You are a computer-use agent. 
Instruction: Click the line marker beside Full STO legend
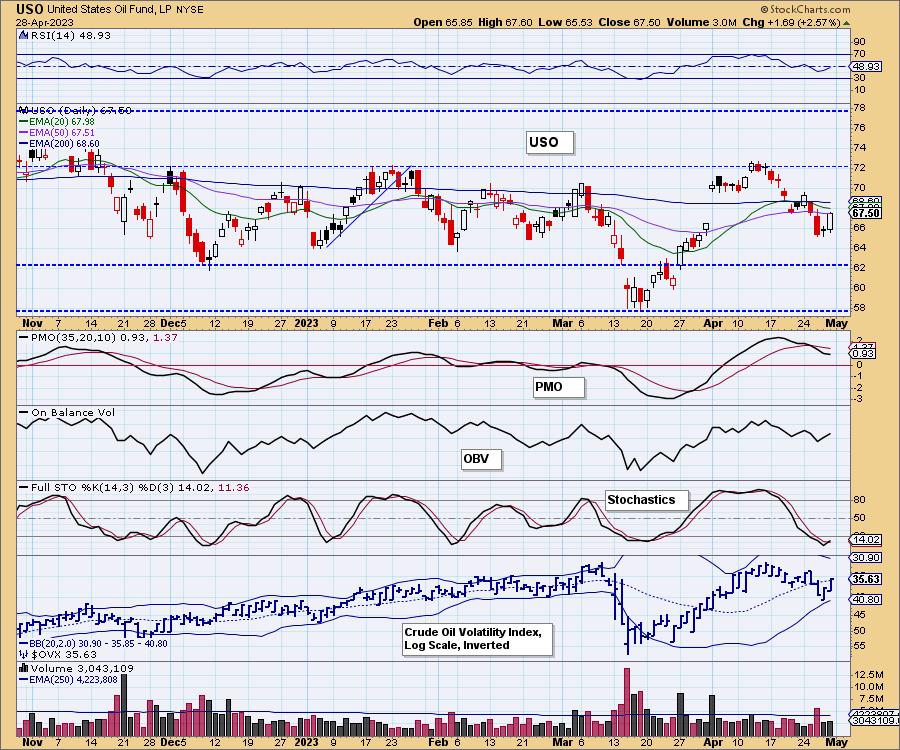(24, 488)
